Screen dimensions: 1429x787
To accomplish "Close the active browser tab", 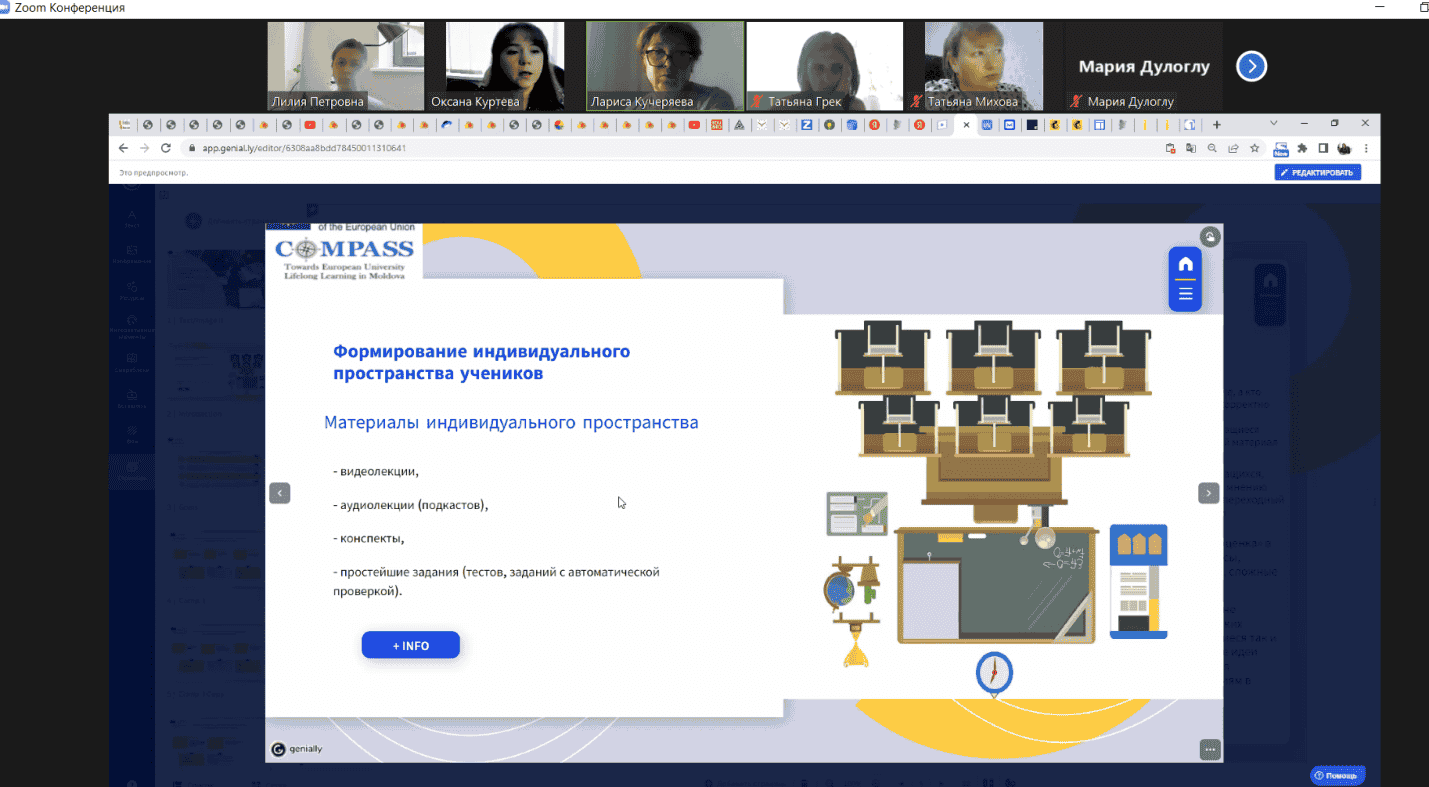I will (x=966, y=125).
